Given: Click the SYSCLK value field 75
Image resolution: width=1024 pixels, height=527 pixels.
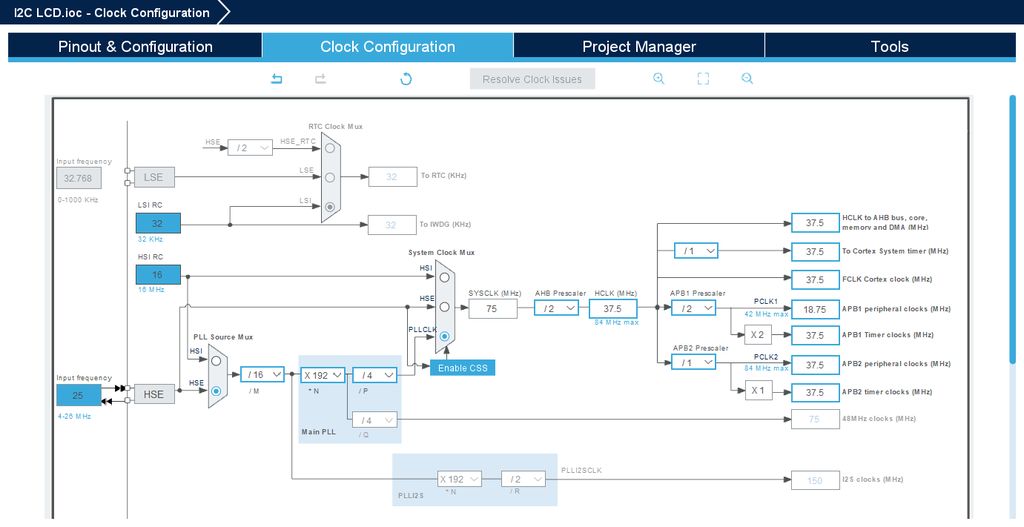Looking at the screenshot, I should coord(492,308).
